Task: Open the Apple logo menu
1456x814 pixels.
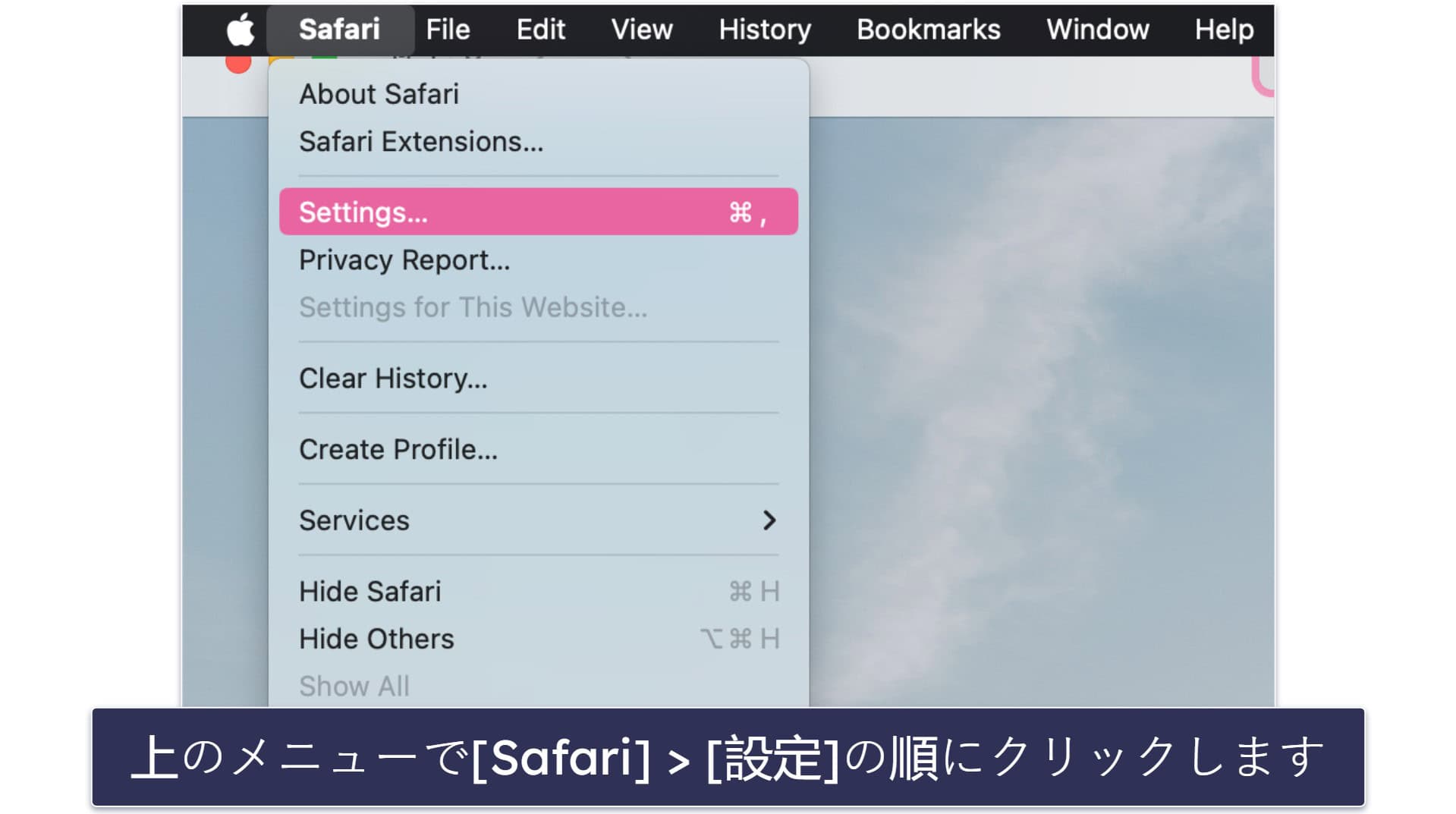Action: point(241,30)
